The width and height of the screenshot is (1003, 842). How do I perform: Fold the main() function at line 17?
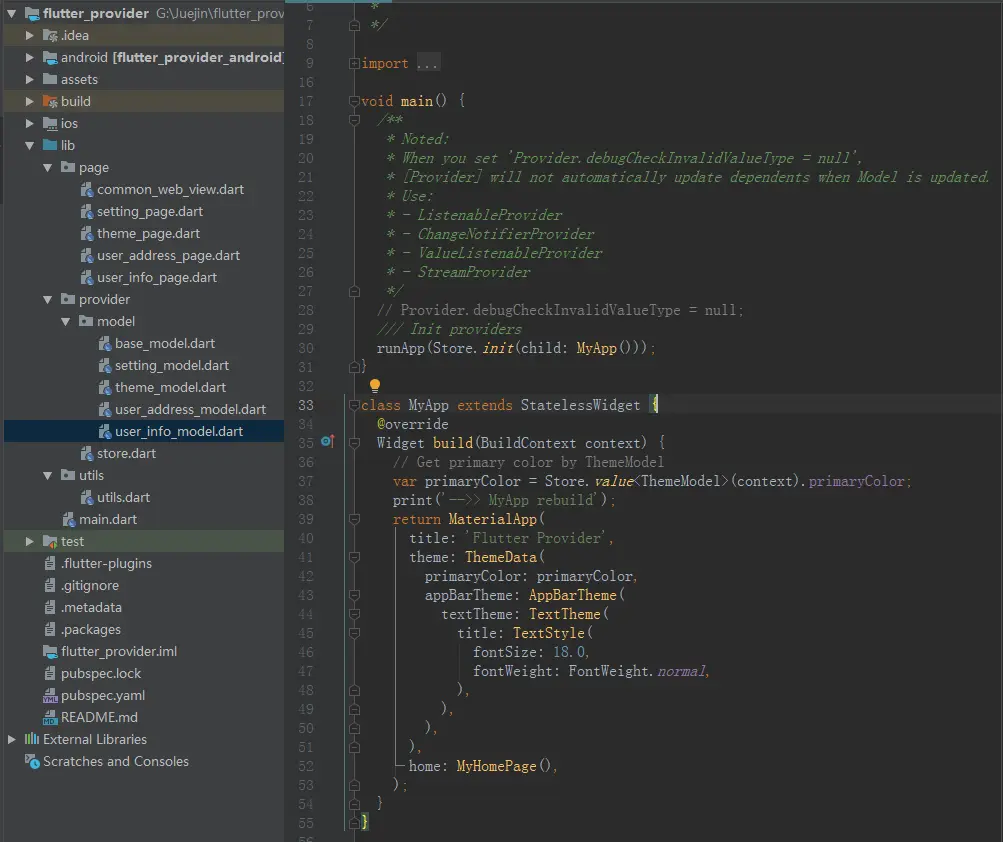[x=354, y=101]
